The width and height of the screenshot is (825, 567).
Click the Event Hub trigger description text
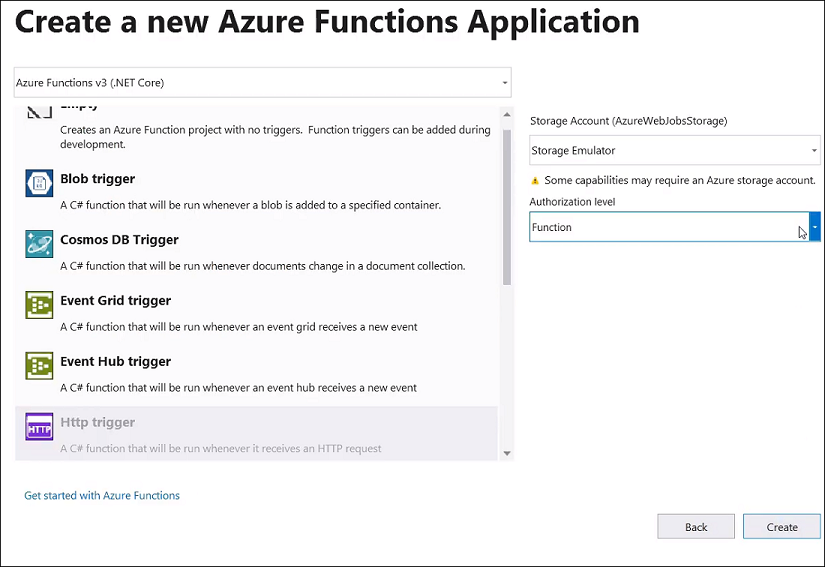(x=238, y=388)
